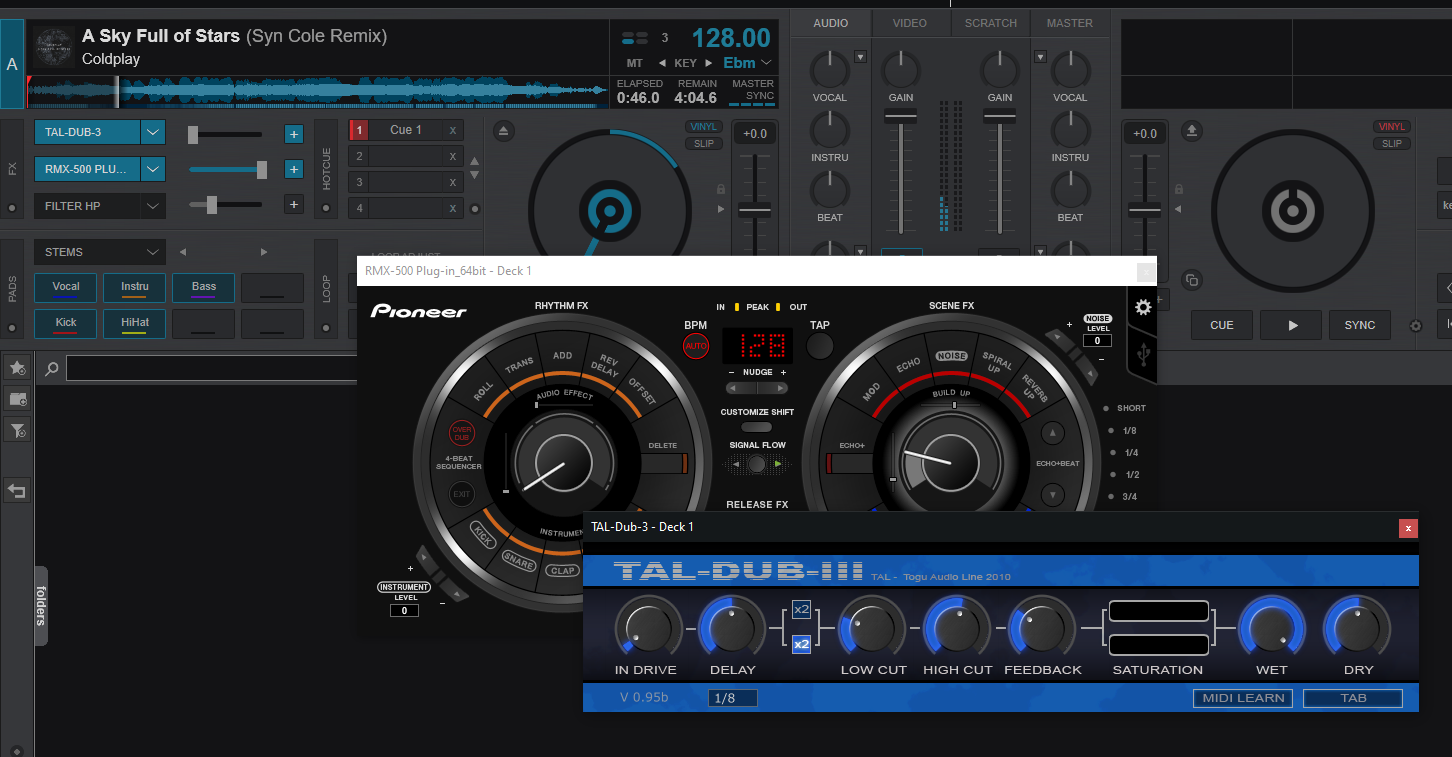Image resolution: width=1452 pixels, height=757 pixels.
Task: Switch to the VIDEO tab
Action: [x=910, y=23]
